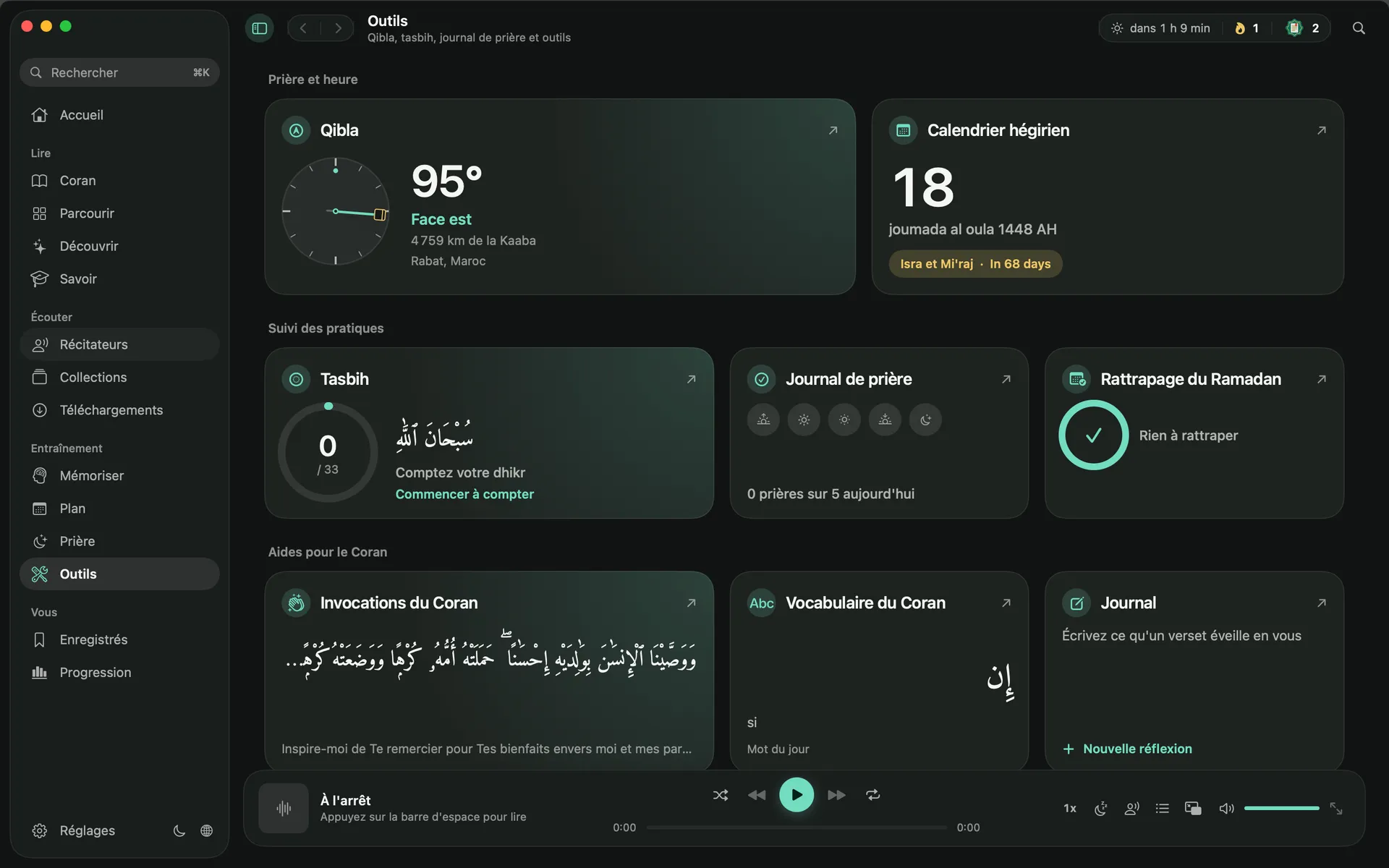Open Progression in the sidebar
Screen dimensions: 1389x868
(x=119, y=673)
